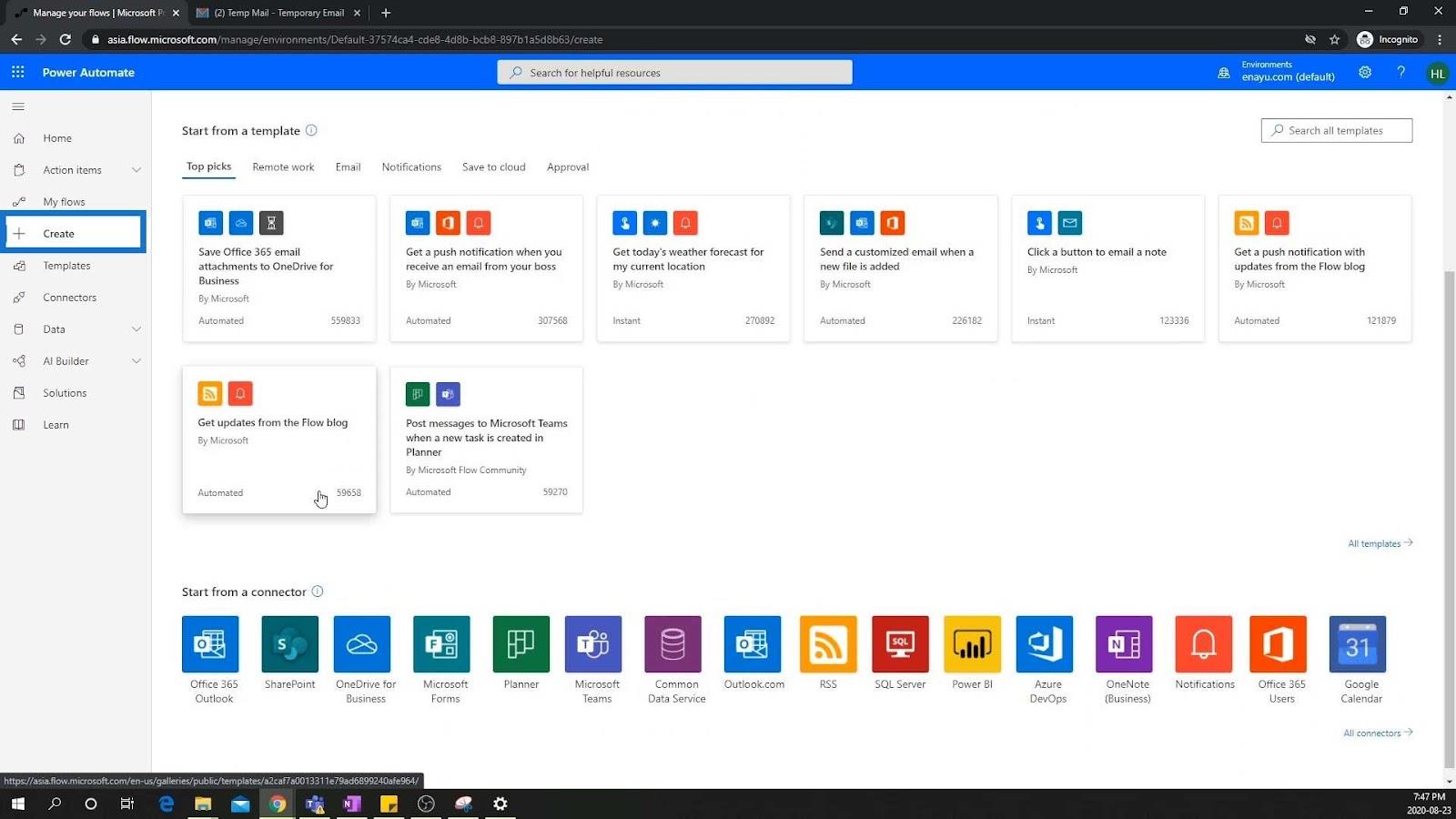Open File Explorer from the taskbar

pos(203,804)
